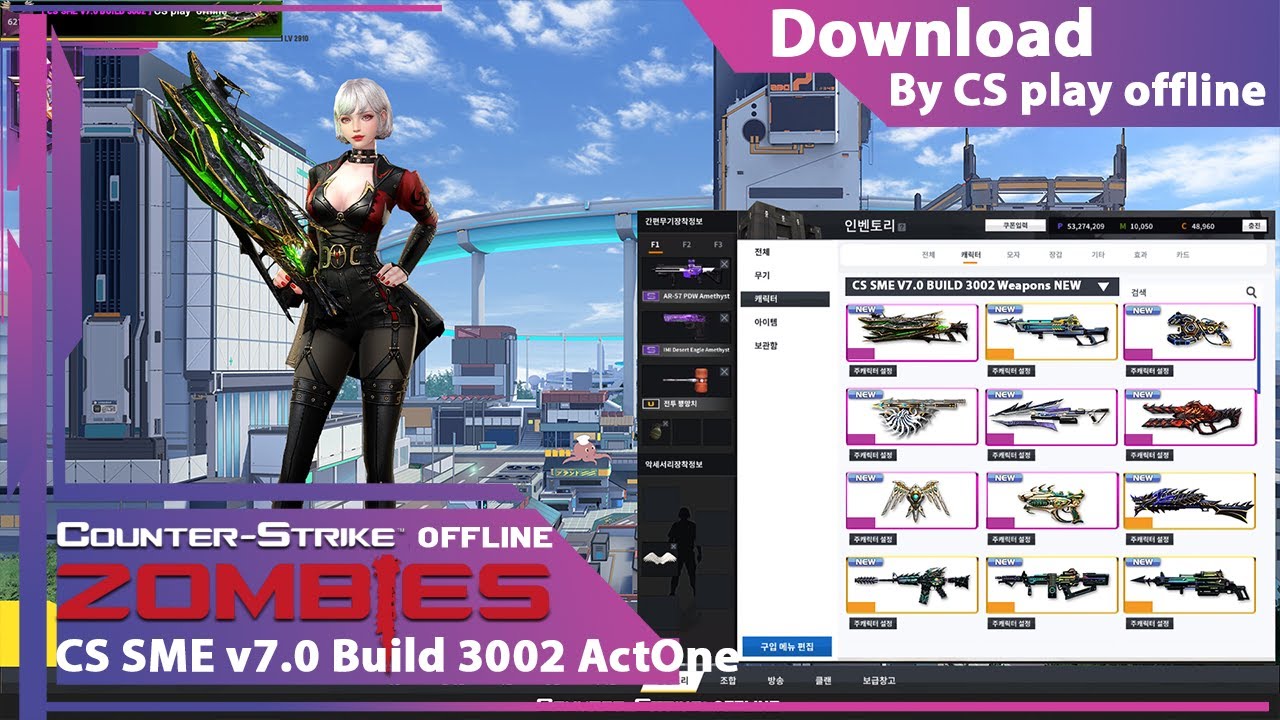Click the grenade item in the small slot
Image resolution: width=1280 pixels, height=720 pixels.
655,431
